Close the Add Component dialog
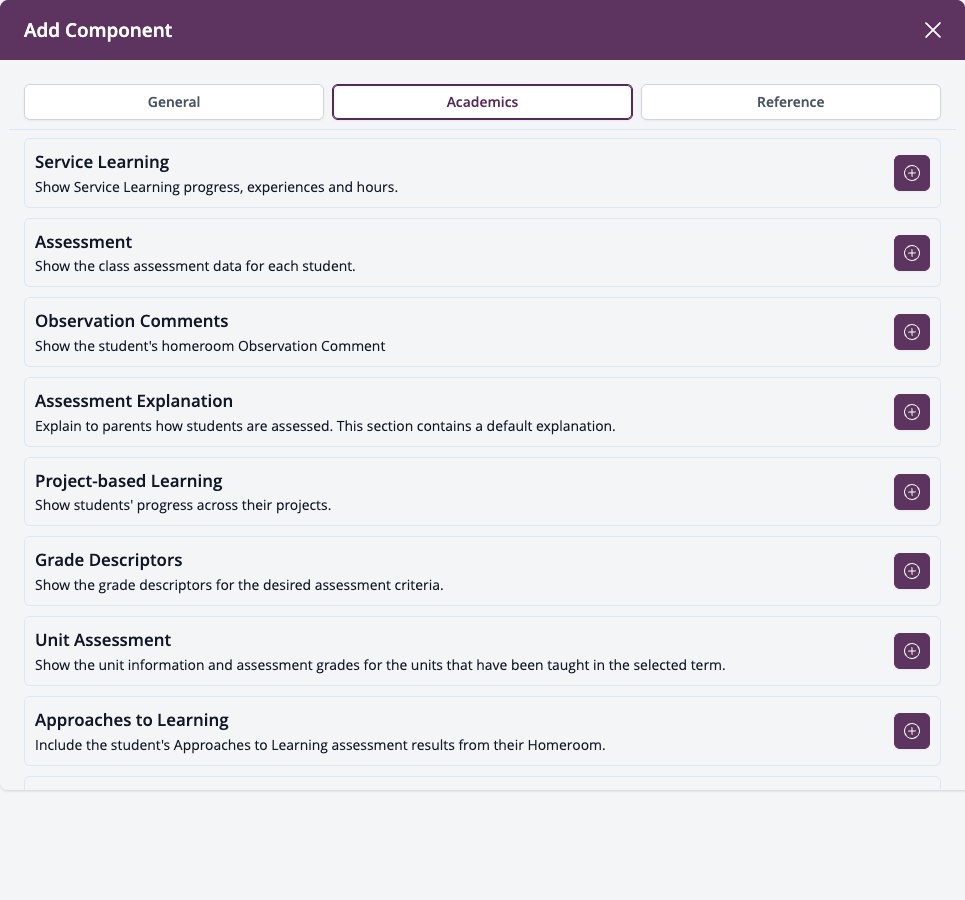Viewport: 965px width, 900px height. click(932, 30)
